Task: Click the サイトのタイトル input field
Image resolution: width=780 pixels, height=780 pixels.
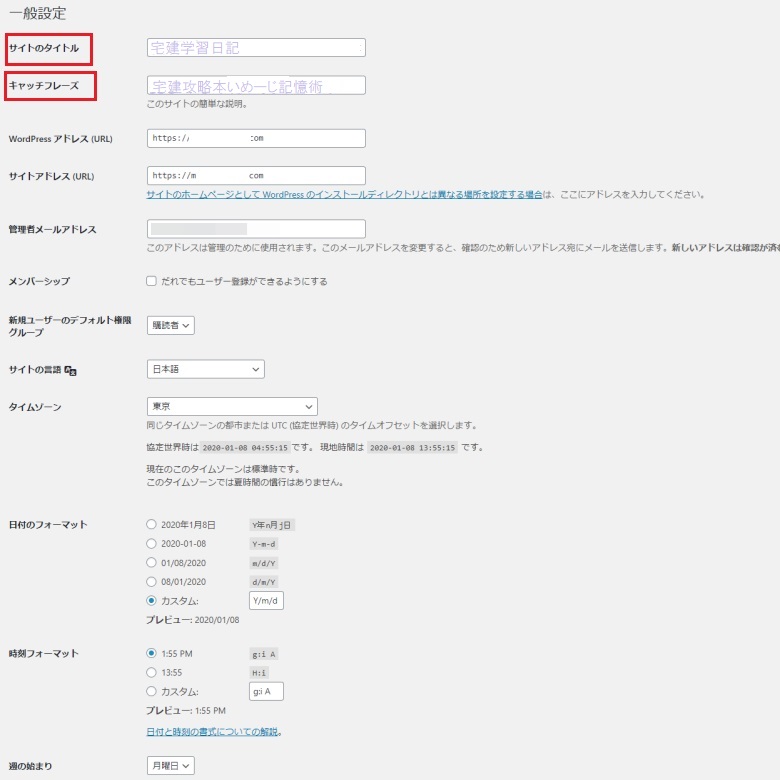Action: point(255,47)
